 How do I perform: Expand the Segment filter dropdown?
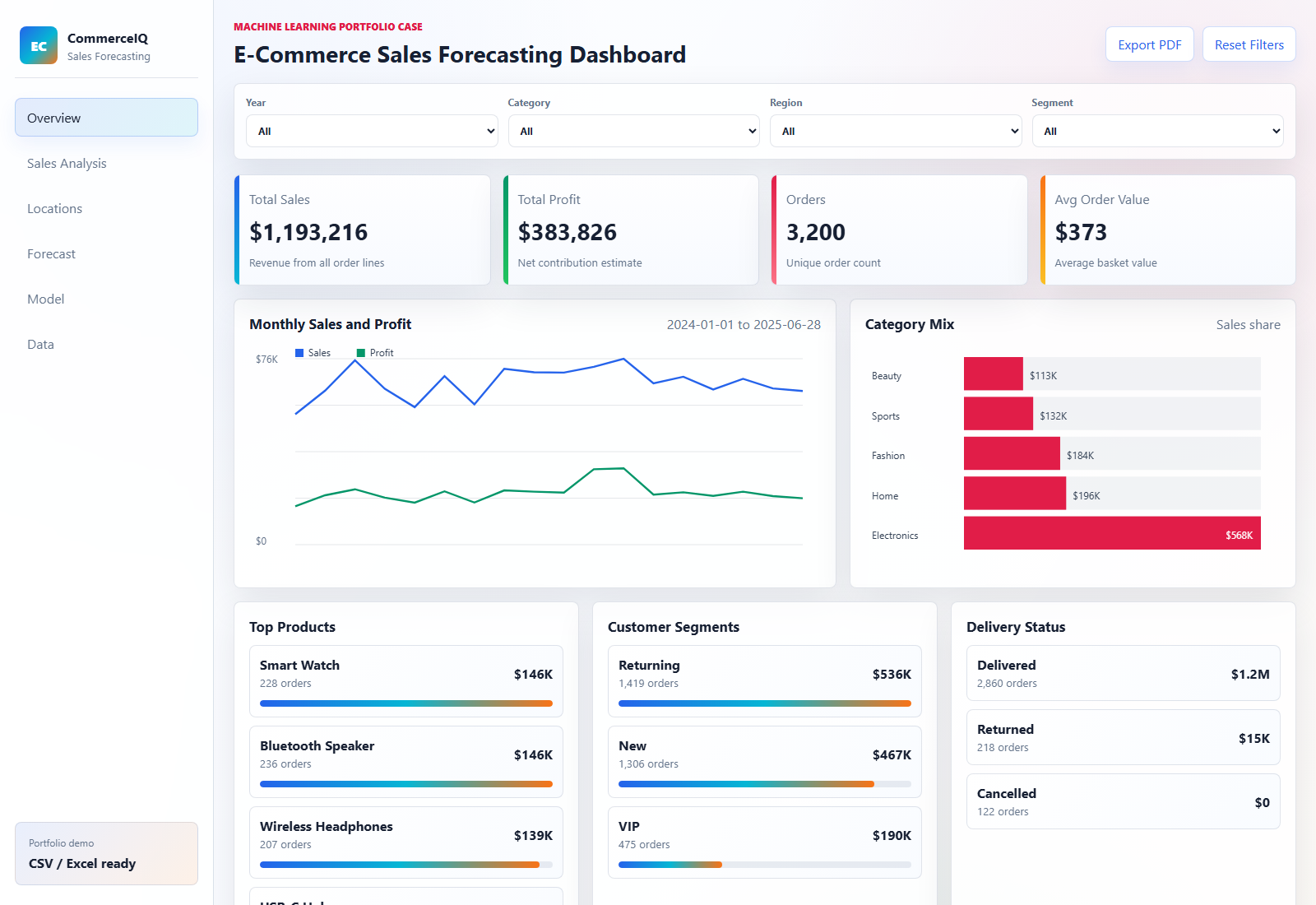[1157, 131]
